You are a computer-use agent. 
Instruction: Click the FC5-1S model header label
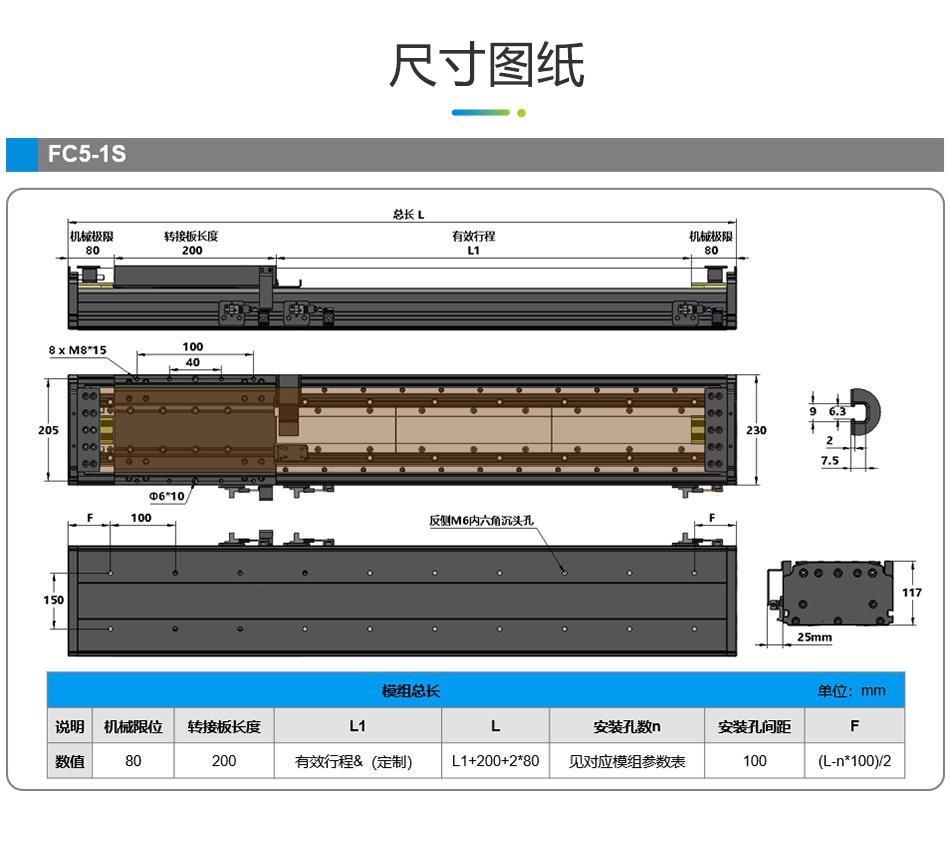87,156
